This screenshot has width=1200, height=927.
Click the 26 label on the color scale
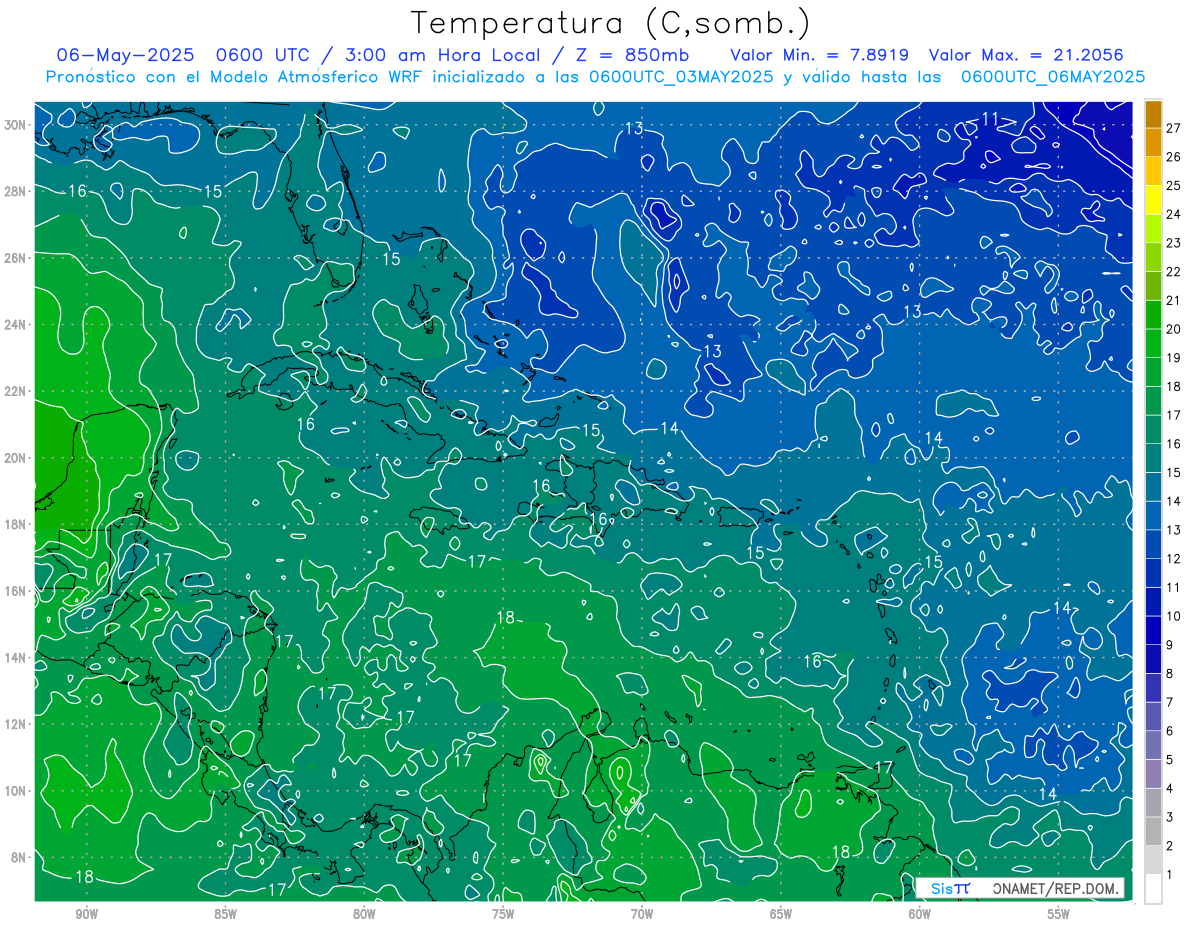point(1173,157)
